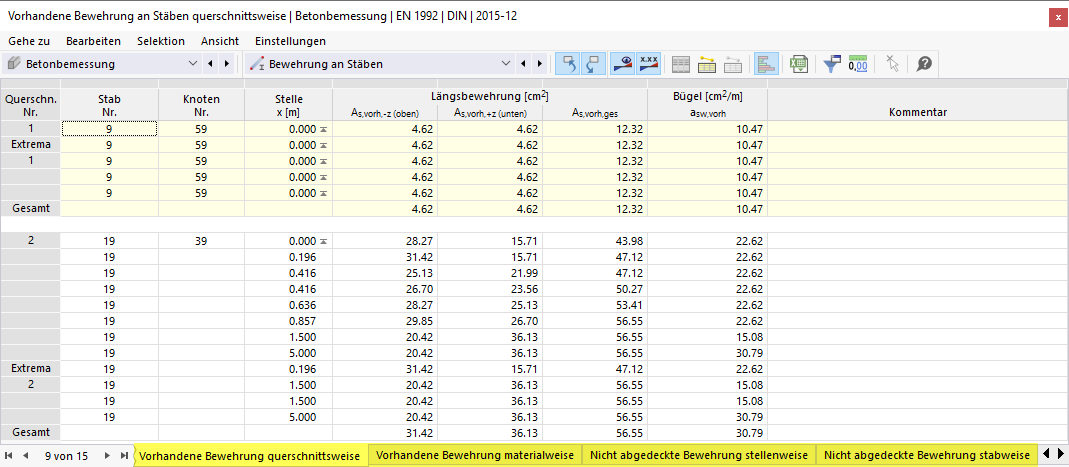Click the yellow member table icon

click(707, 64)
